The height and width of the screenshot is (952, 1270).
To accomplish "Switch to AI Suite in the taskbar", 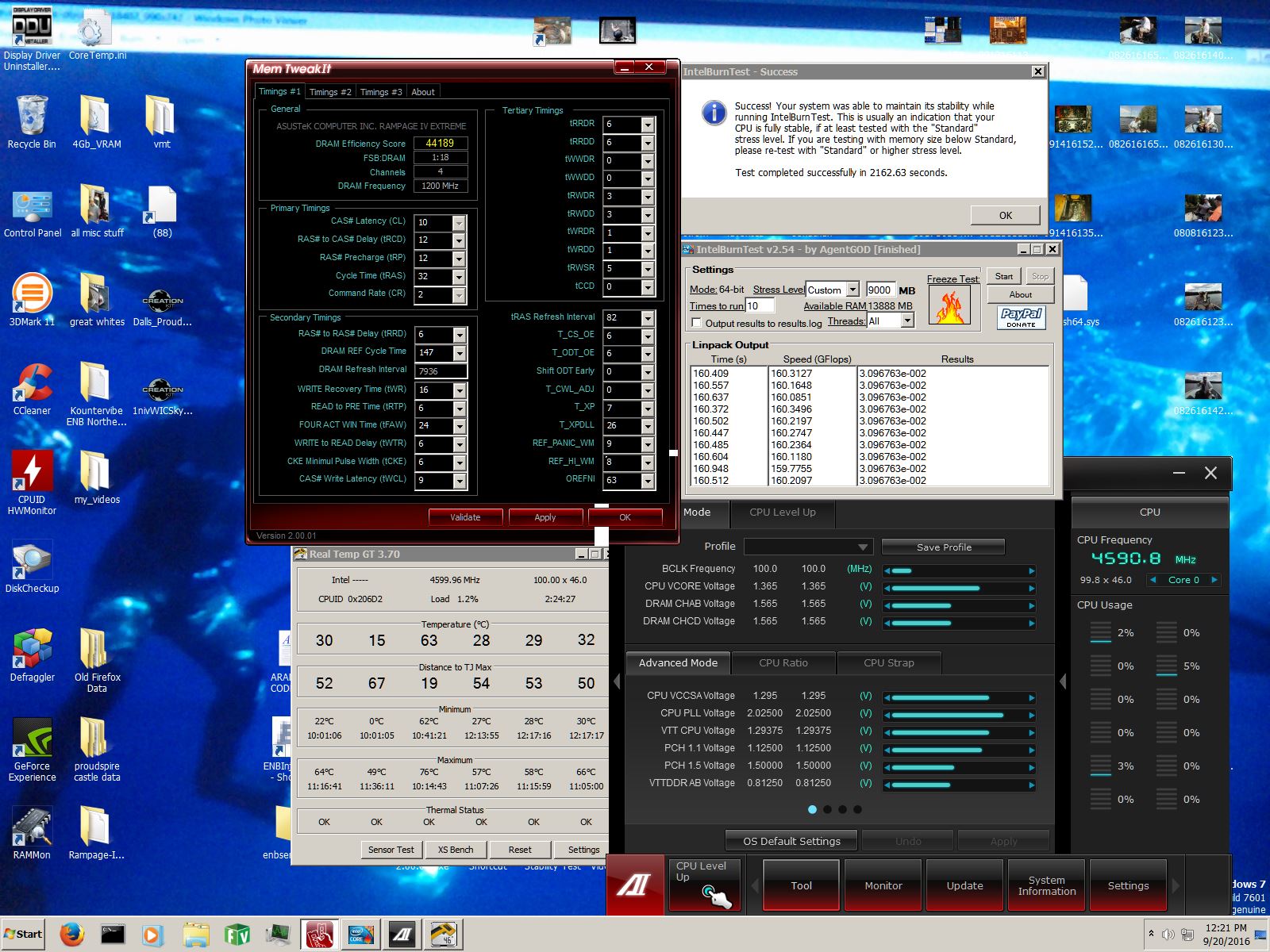I will point(402,935).
